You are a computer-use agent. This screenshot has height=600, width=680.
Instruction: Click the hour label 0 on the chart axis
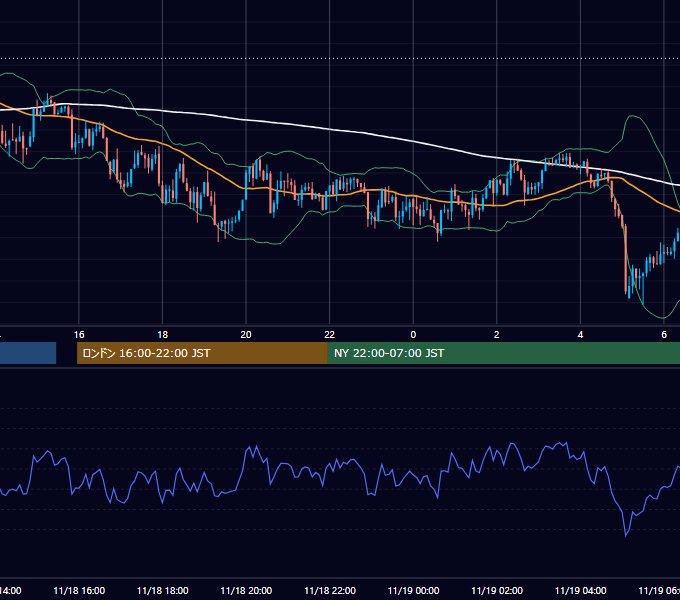point(413,335)
